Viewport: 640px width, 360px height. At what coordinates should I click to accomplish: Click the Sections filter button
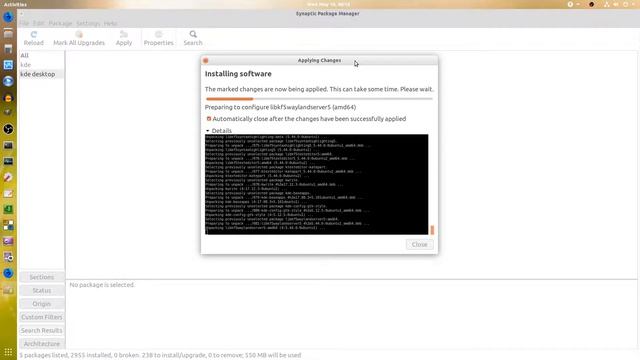(x=42, y=277)
